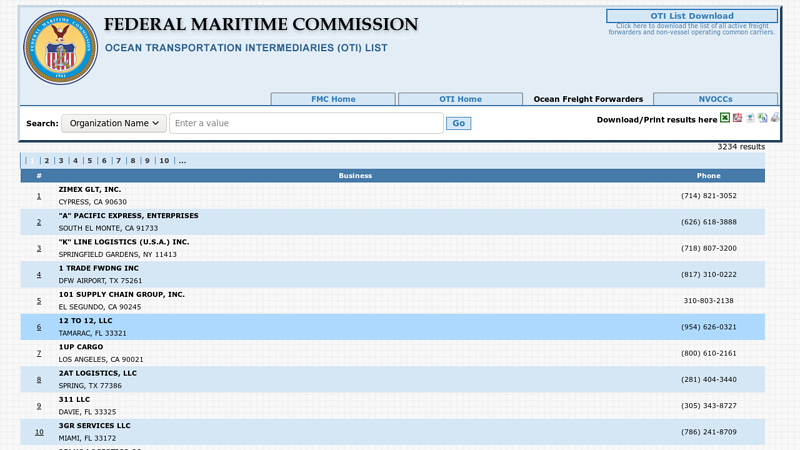Switch to the FMC Home tab
The width and height of the screenshot is (800, 450).
tap(333, 99)
